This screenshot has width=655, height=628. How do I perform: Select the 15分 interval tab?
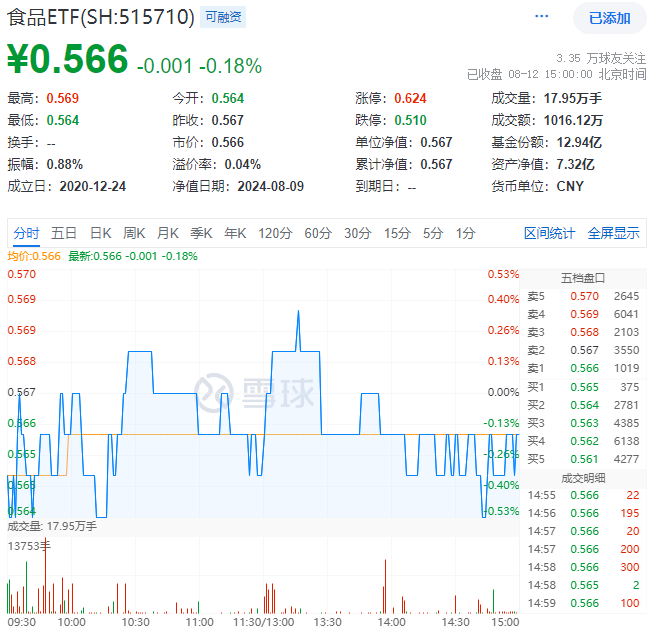point(397,233)
